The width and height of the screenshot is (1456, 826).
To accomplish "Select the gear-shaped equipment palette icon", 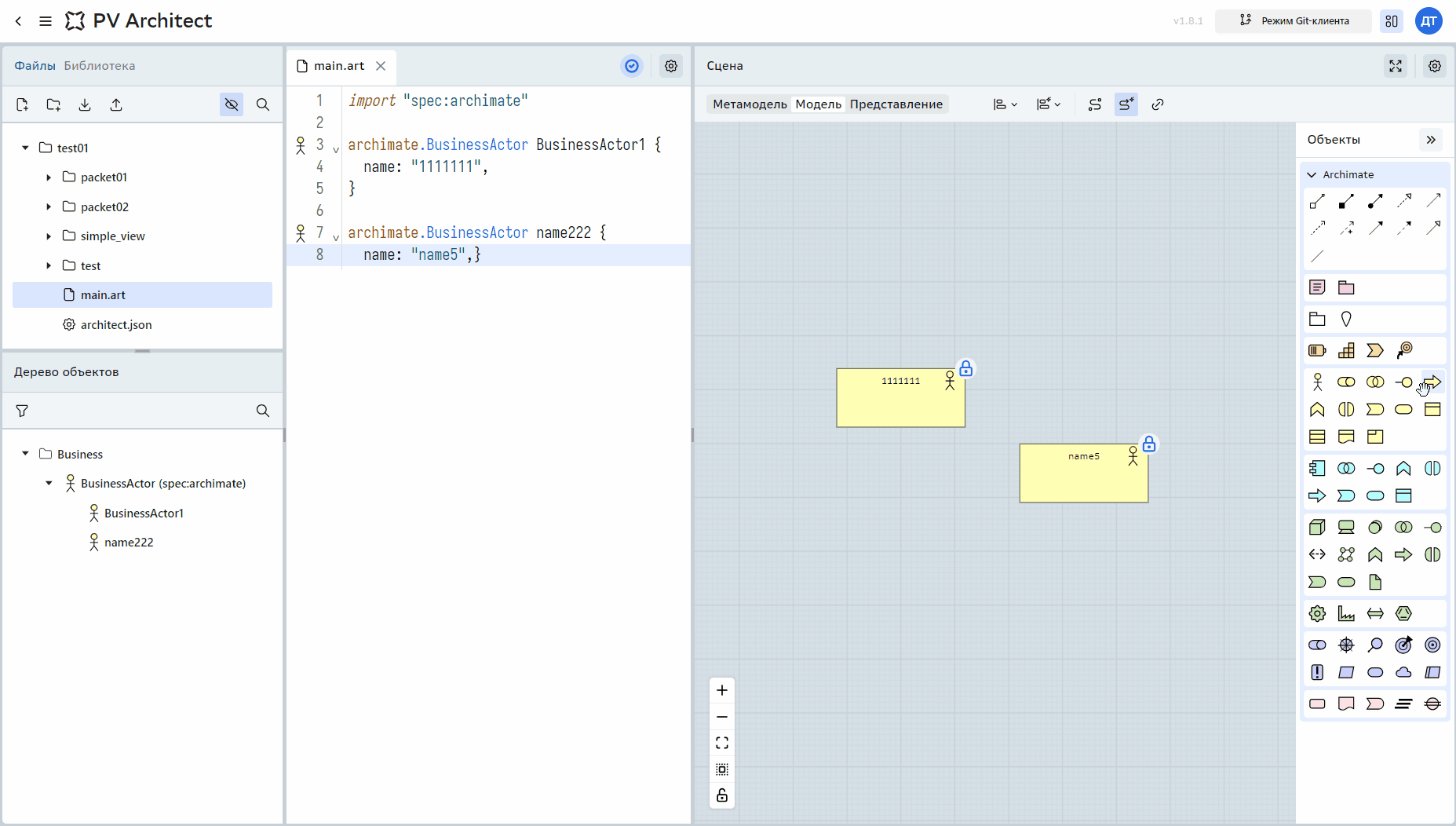I will tap(1317, 613).
